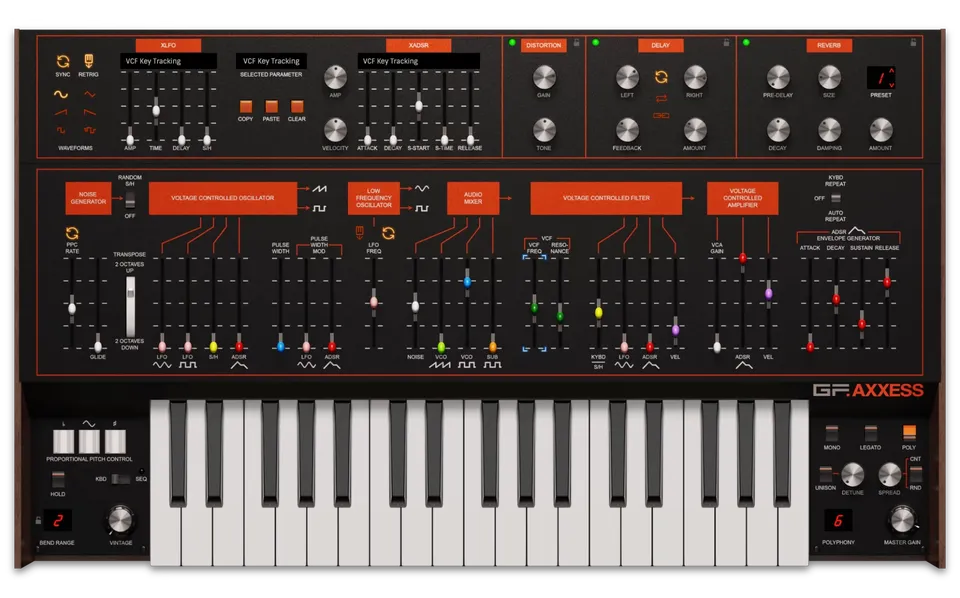The image size is (960, 598).
Task: Click the Reverb SIZE knob
Action: 829,77
